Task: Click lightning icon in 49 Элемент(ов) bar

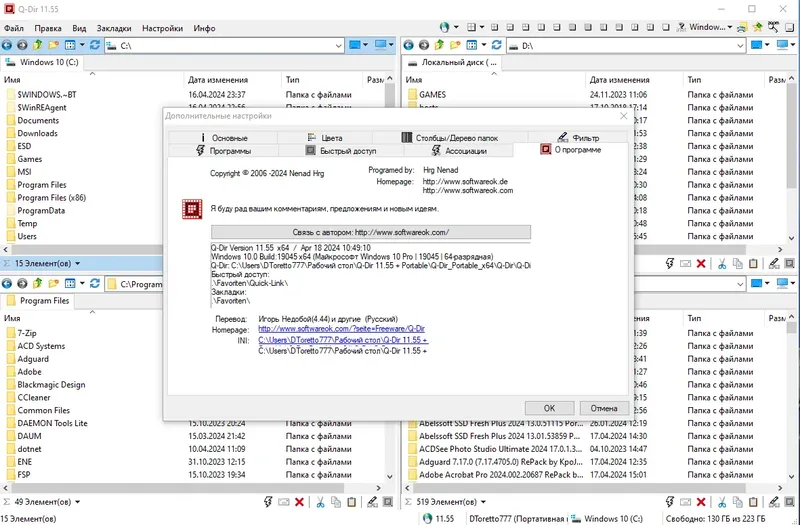Action: tap(268, 502)
